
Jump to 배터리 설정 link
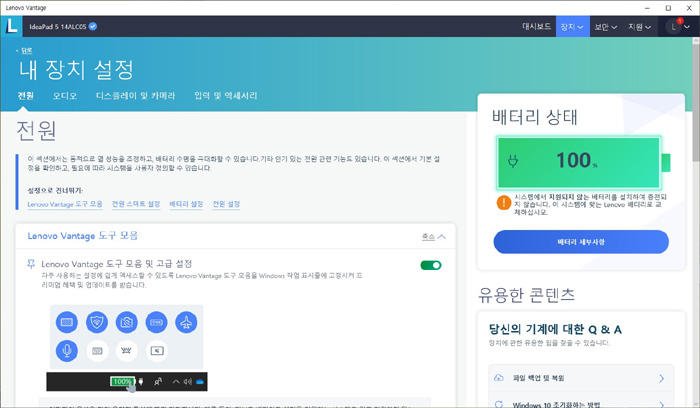click(186, 204)
